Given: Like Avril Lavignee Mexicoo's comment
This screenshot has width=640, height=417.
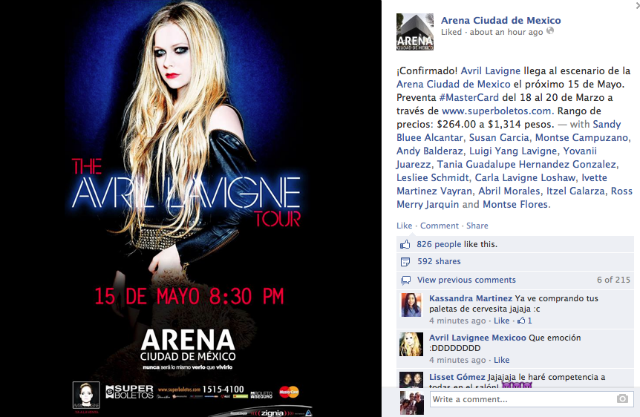Looking at the screenshot, I should [501, 360].
